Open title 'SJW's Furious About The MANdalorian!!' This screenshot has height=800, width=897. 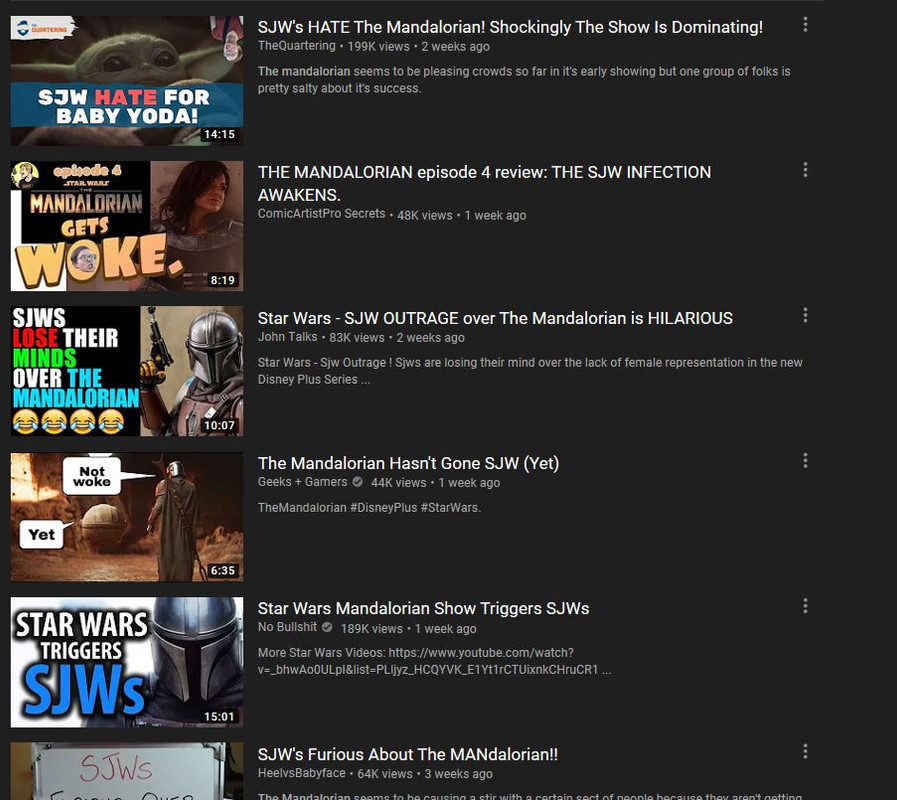(407, 754)
